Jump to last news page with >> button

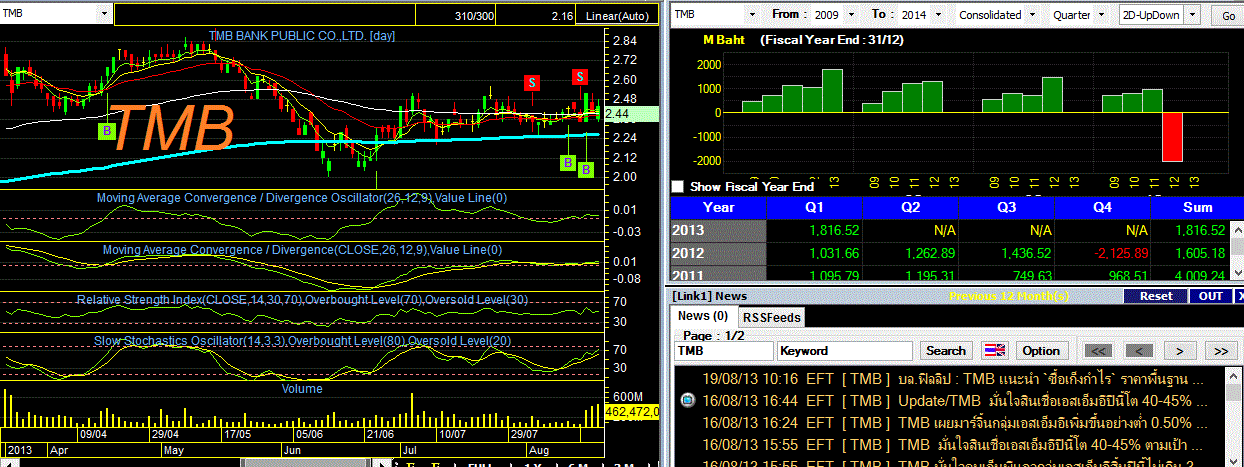(1221, 351)
